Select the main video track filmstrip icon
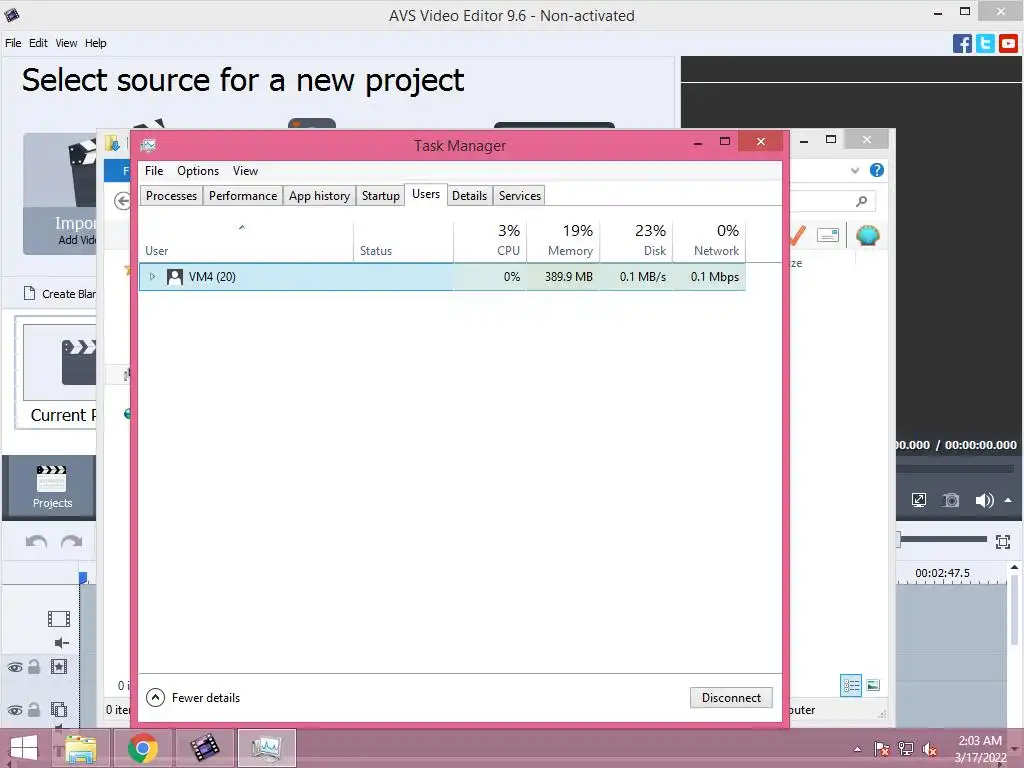 (x=59, y=618)
